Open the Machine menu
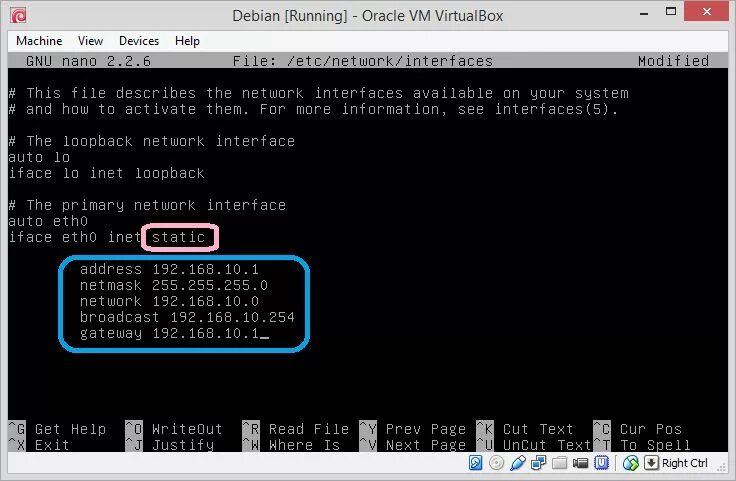This screenshot has width=736, height=481. pos(39,41)
